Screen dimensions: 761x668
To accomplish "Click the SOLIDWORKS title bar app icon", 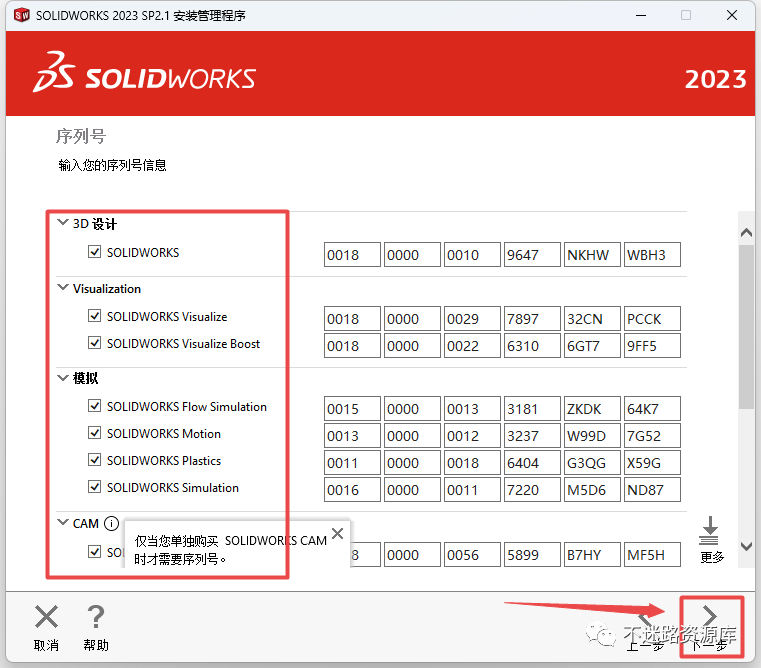I will pyautogui.click(x=22, y=15).
